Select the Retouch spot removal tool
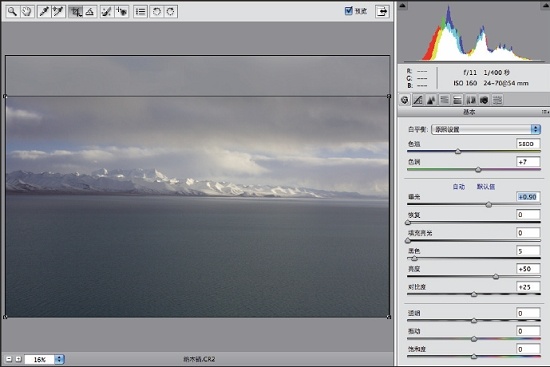The image size is (550, 367). point(107,12)
